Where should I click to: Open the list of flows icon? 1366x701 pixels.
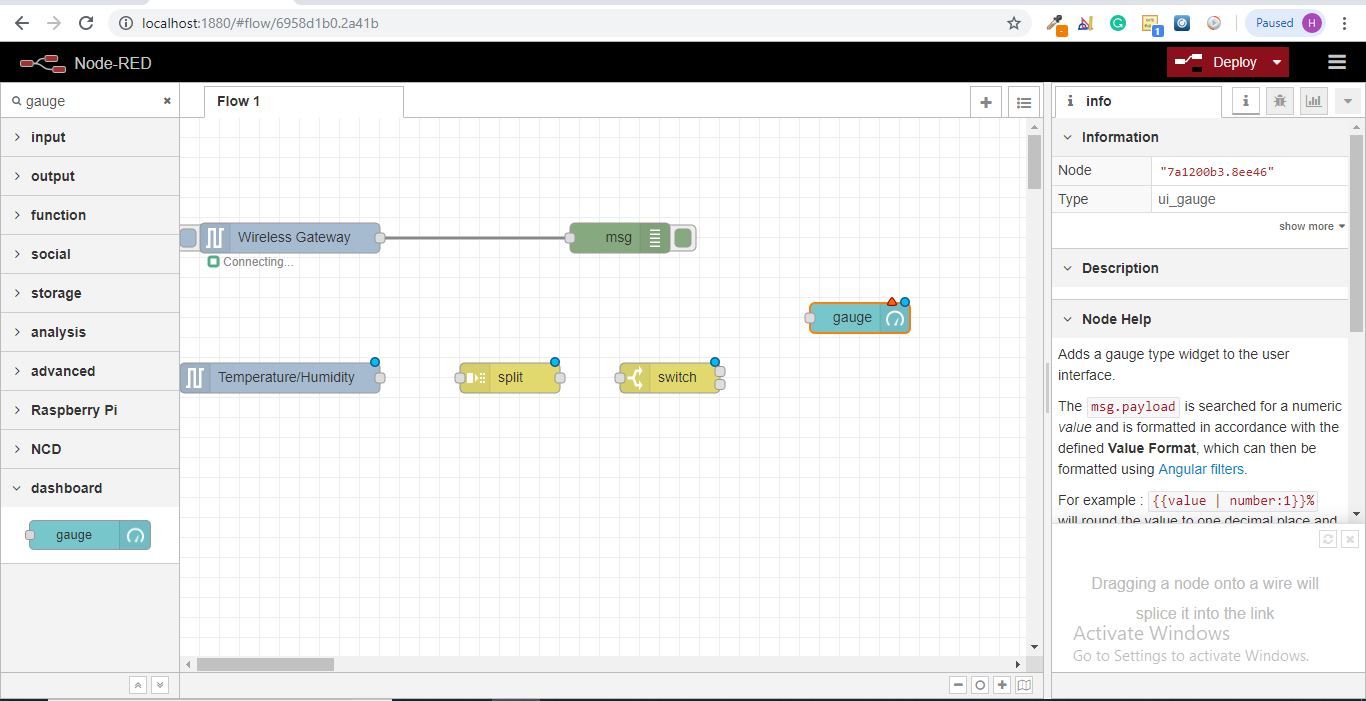[x=1023, y=102]
